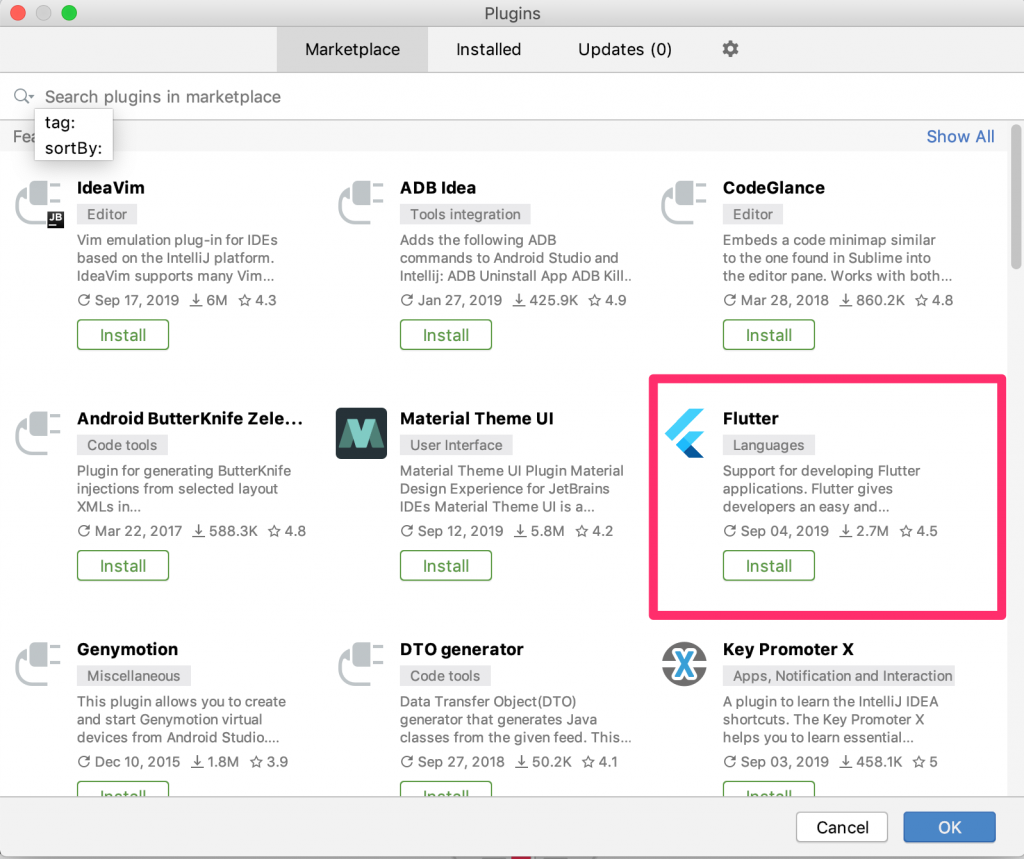The image size is (1024, 859).
Task: Open the Android ButterKnife Zele... title
Action: [x=190, y=419]
